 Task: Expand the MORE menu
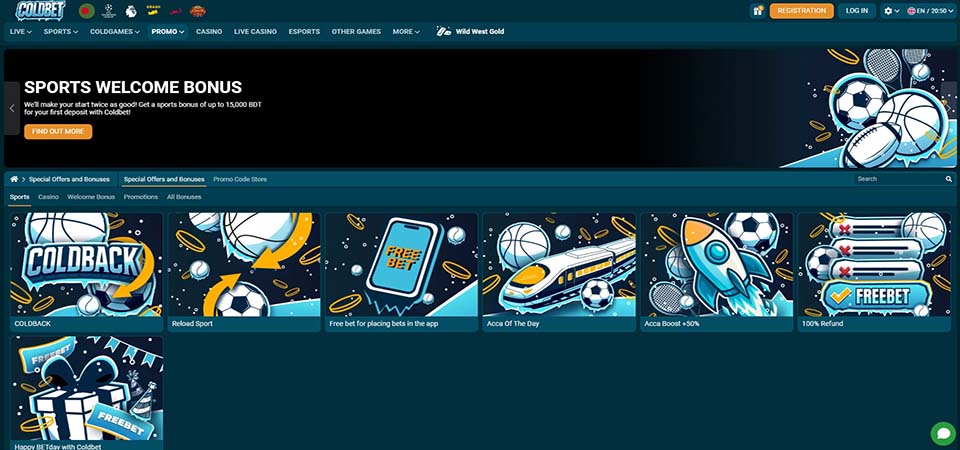pos(406,31)
